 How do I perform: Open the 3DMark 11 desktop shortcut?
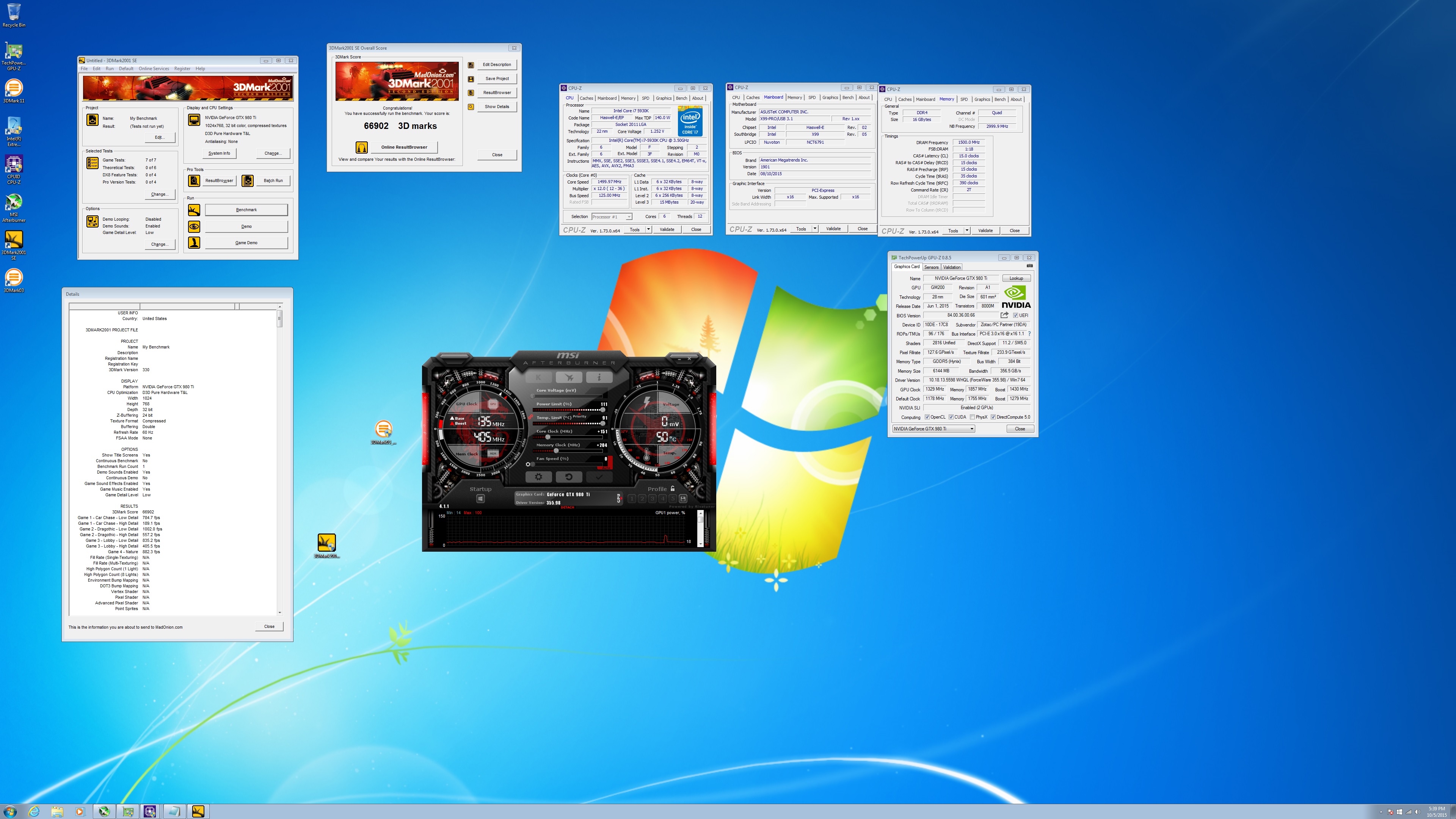14,91
